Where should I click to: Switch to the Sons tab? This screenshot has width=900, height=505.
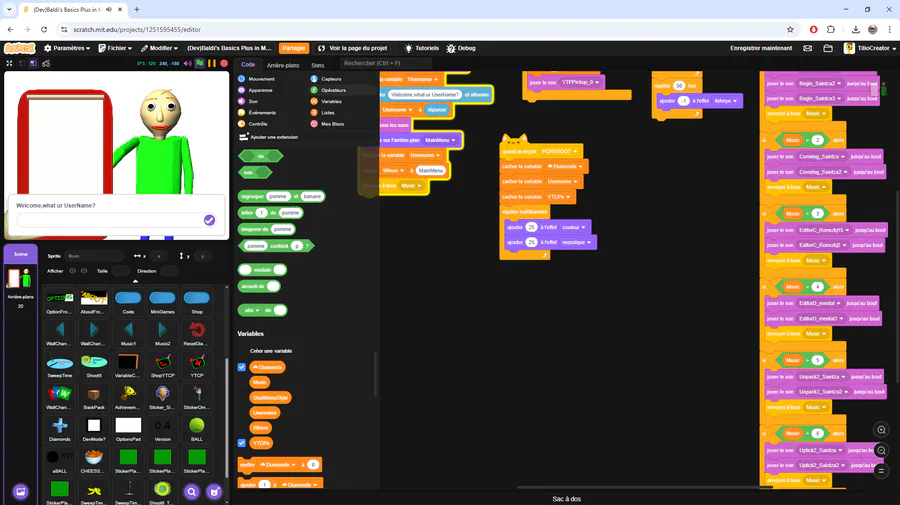[318, 65]
